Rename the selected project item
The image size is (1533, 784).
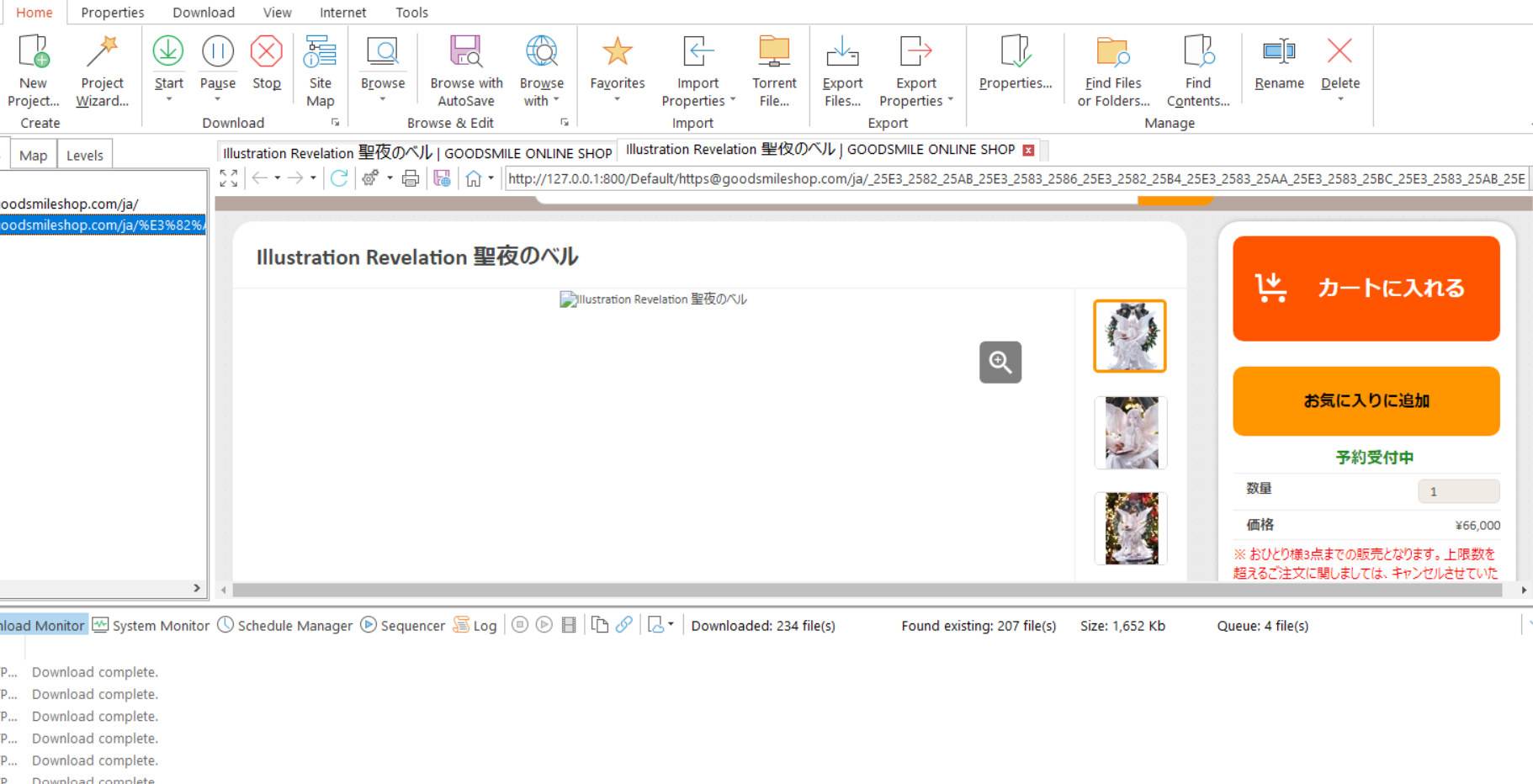coord(1279,62)
